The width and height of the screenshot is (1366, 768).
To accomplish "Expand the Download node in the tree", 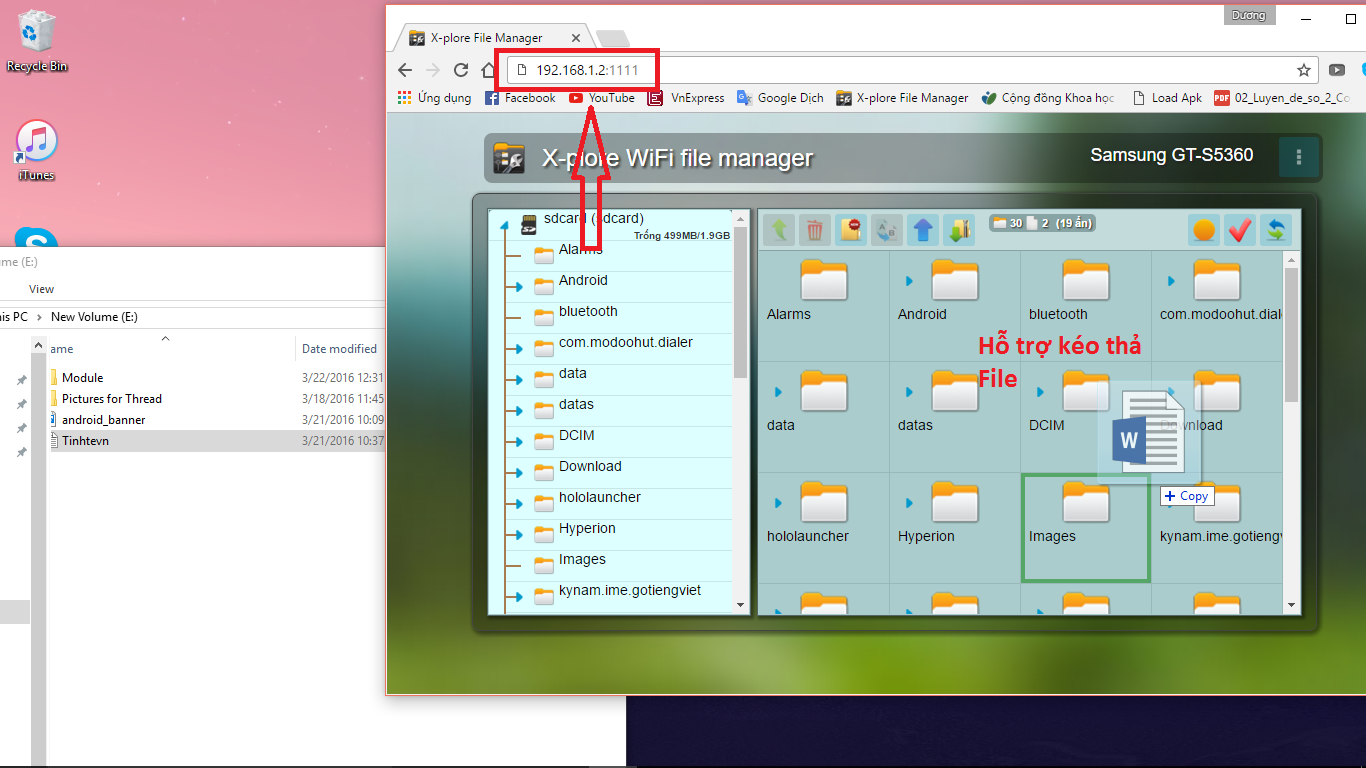I will click(x=518, y=474).
